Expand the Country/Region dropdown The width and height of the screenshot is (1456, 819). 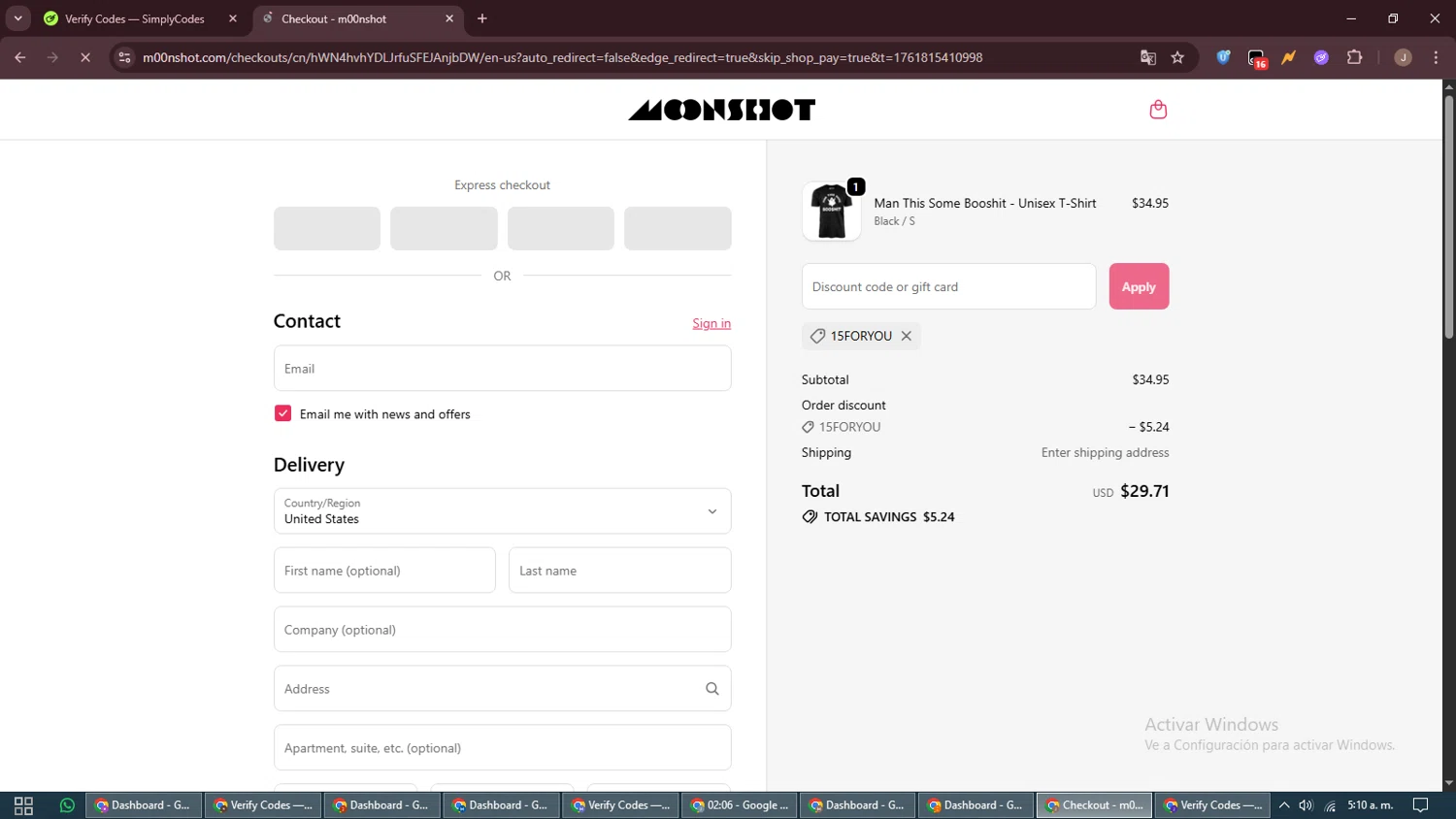click(x=502, y=511)
